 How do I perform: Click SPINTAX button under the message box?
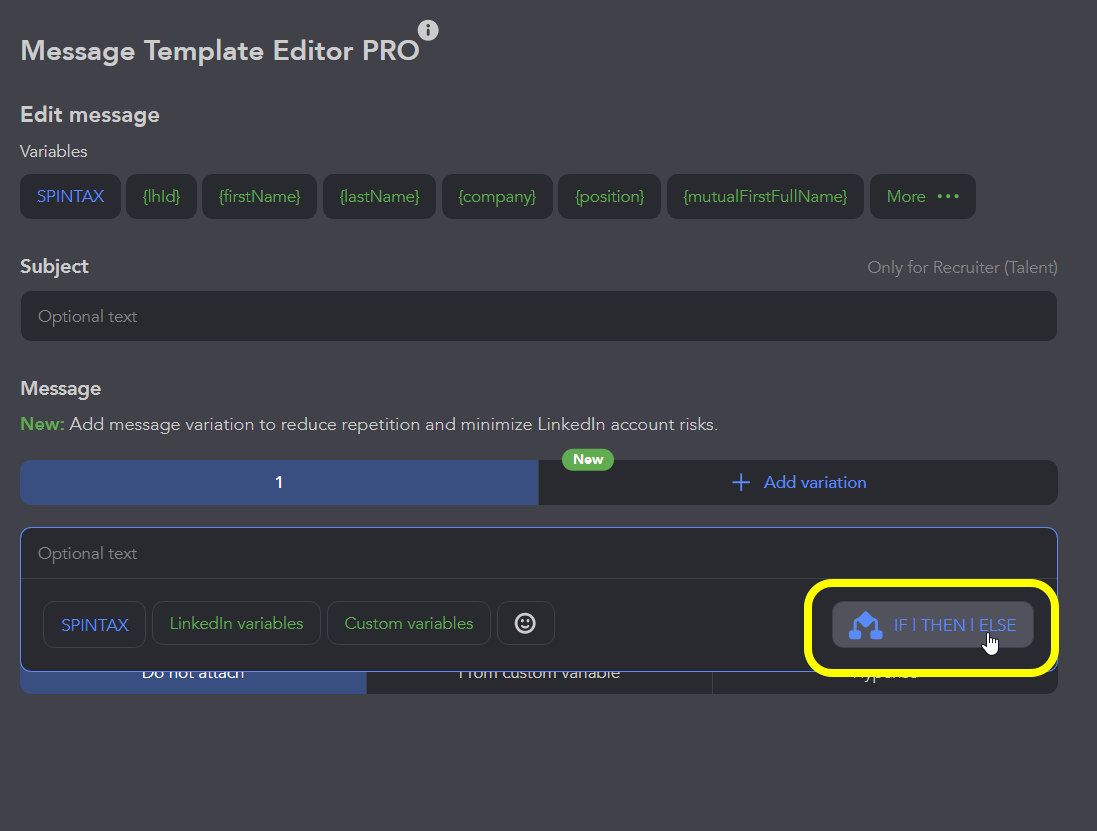(94, 624)
